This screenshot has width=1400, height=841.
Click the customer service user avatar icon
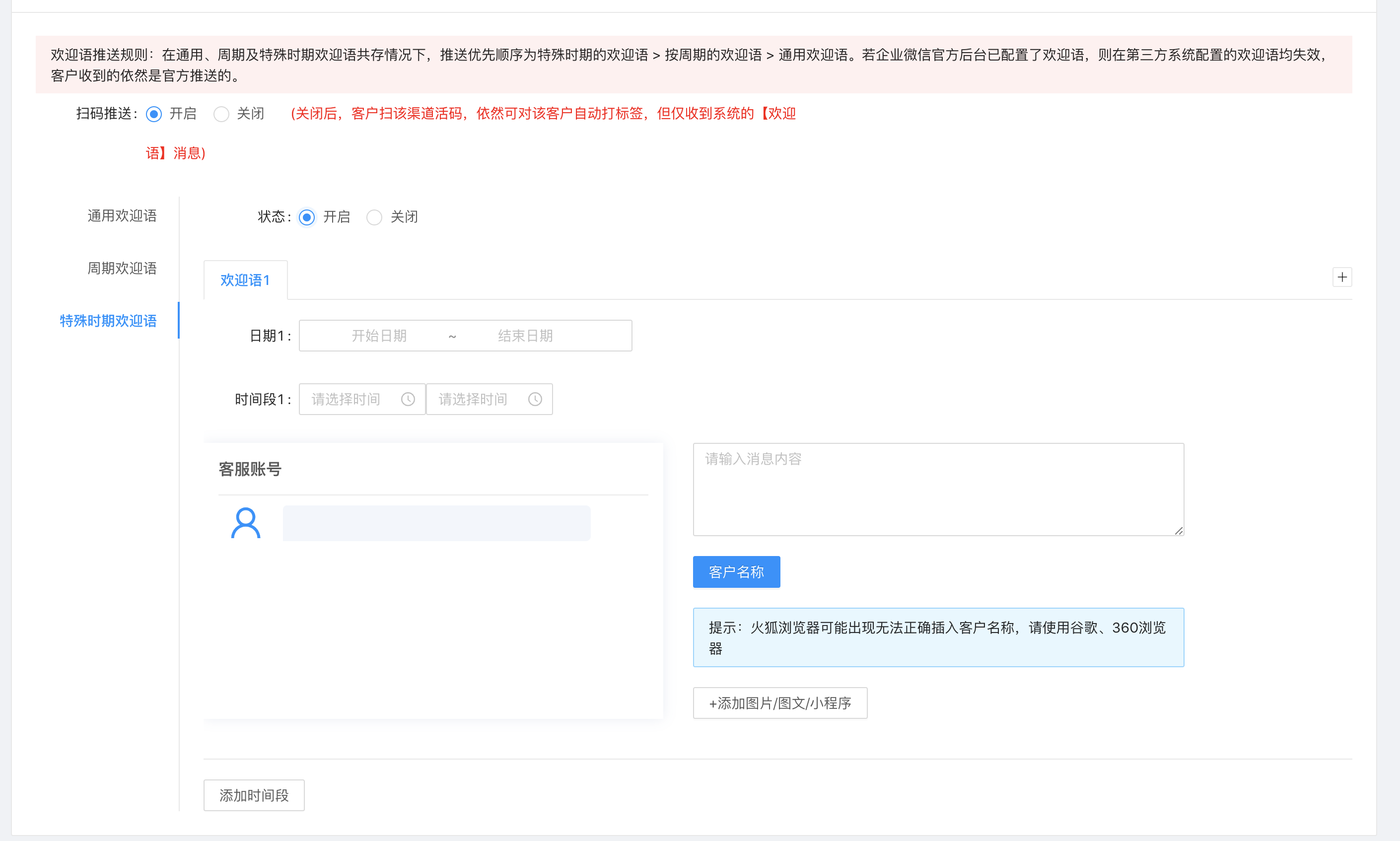tap(245, 522)
